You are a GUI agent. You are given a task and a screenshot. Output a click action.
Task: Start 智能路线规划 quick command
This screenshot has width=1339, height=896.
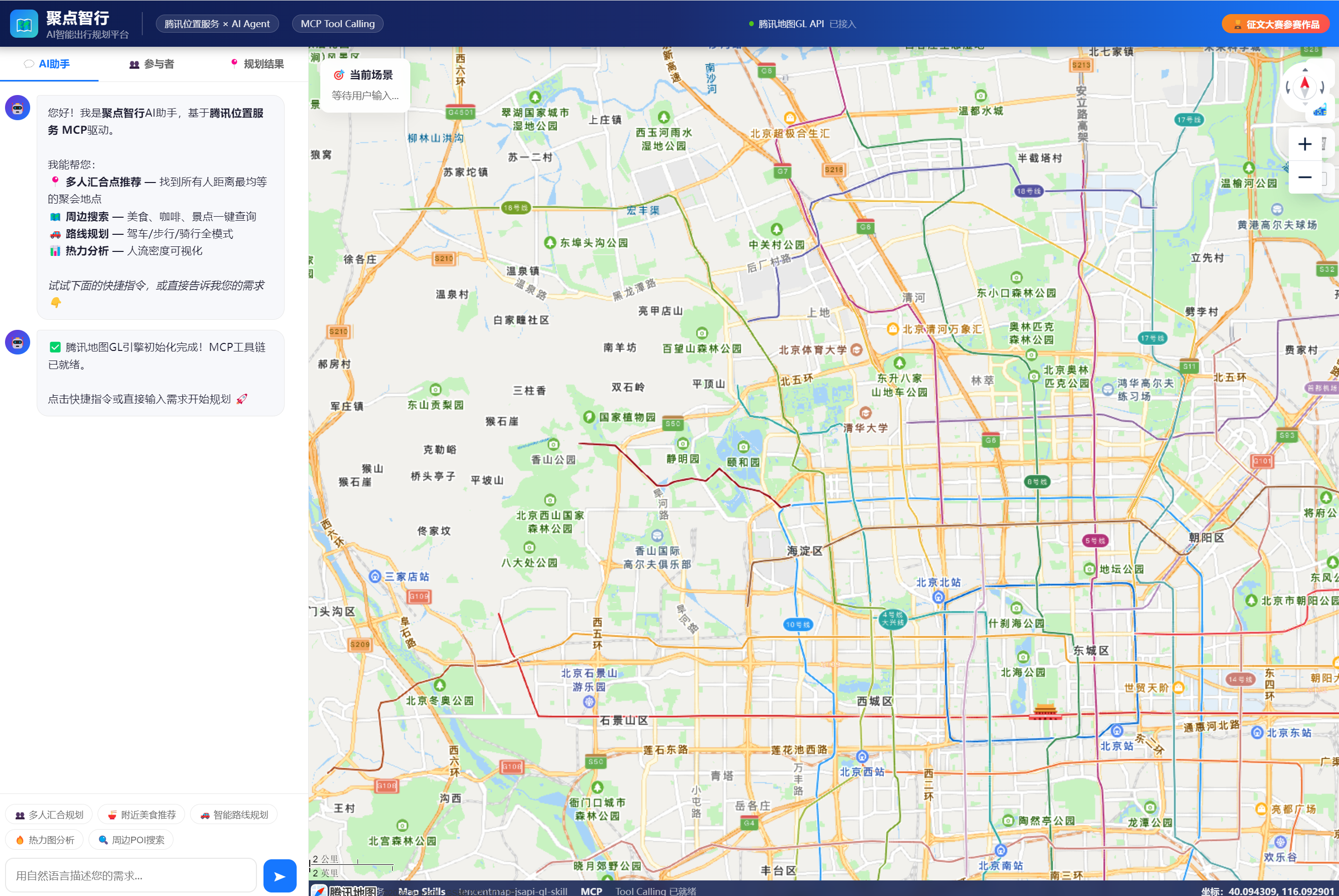234,815
